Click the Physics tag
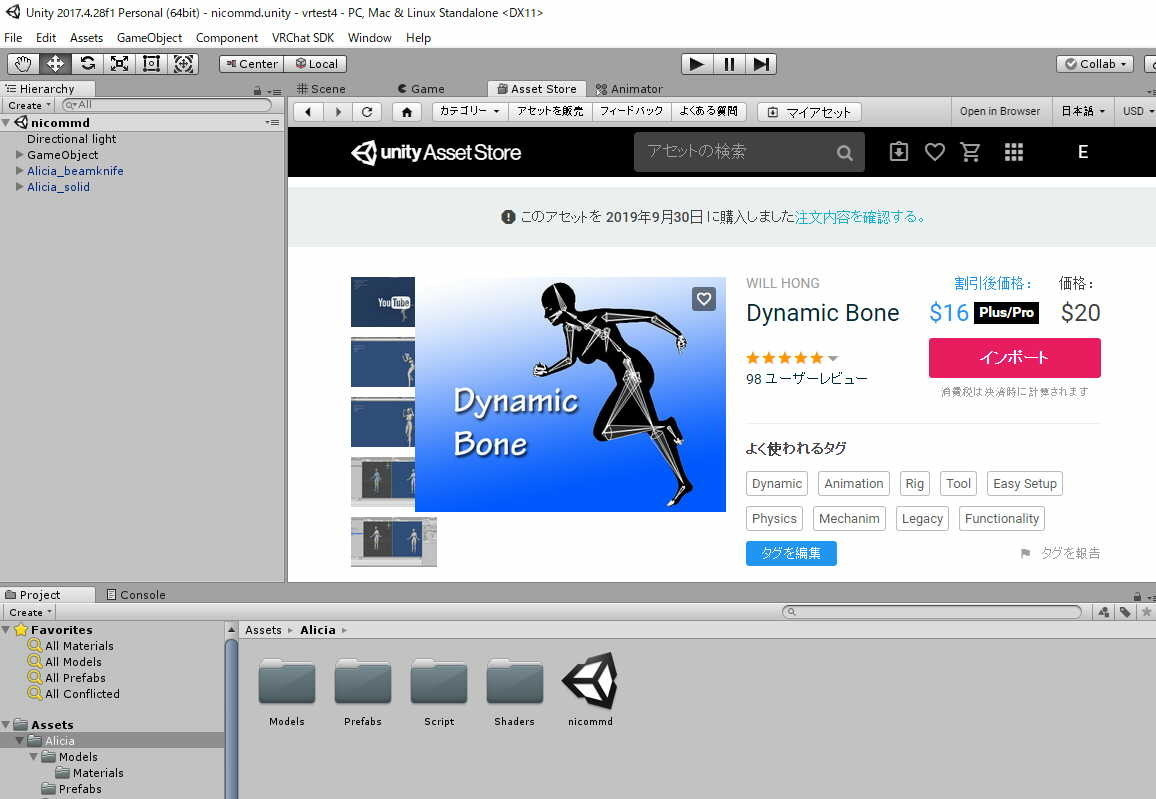The width and height of the screenshot is (1156, 799). coord(774,518)
